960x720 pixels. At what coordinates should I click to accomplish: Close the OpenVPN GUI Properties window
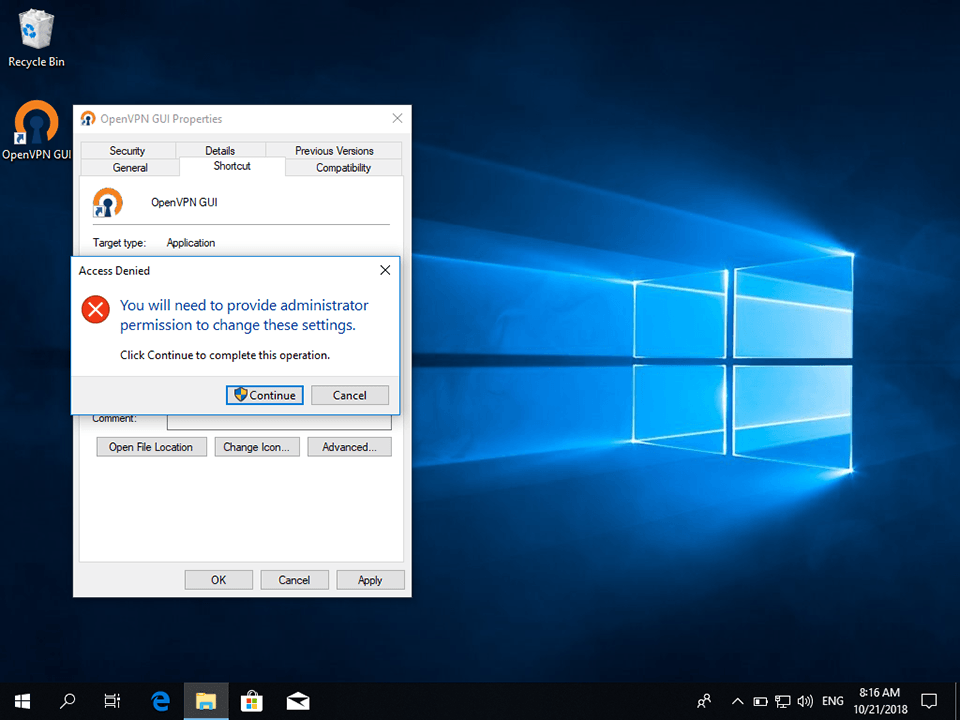(x=397, y=118)
